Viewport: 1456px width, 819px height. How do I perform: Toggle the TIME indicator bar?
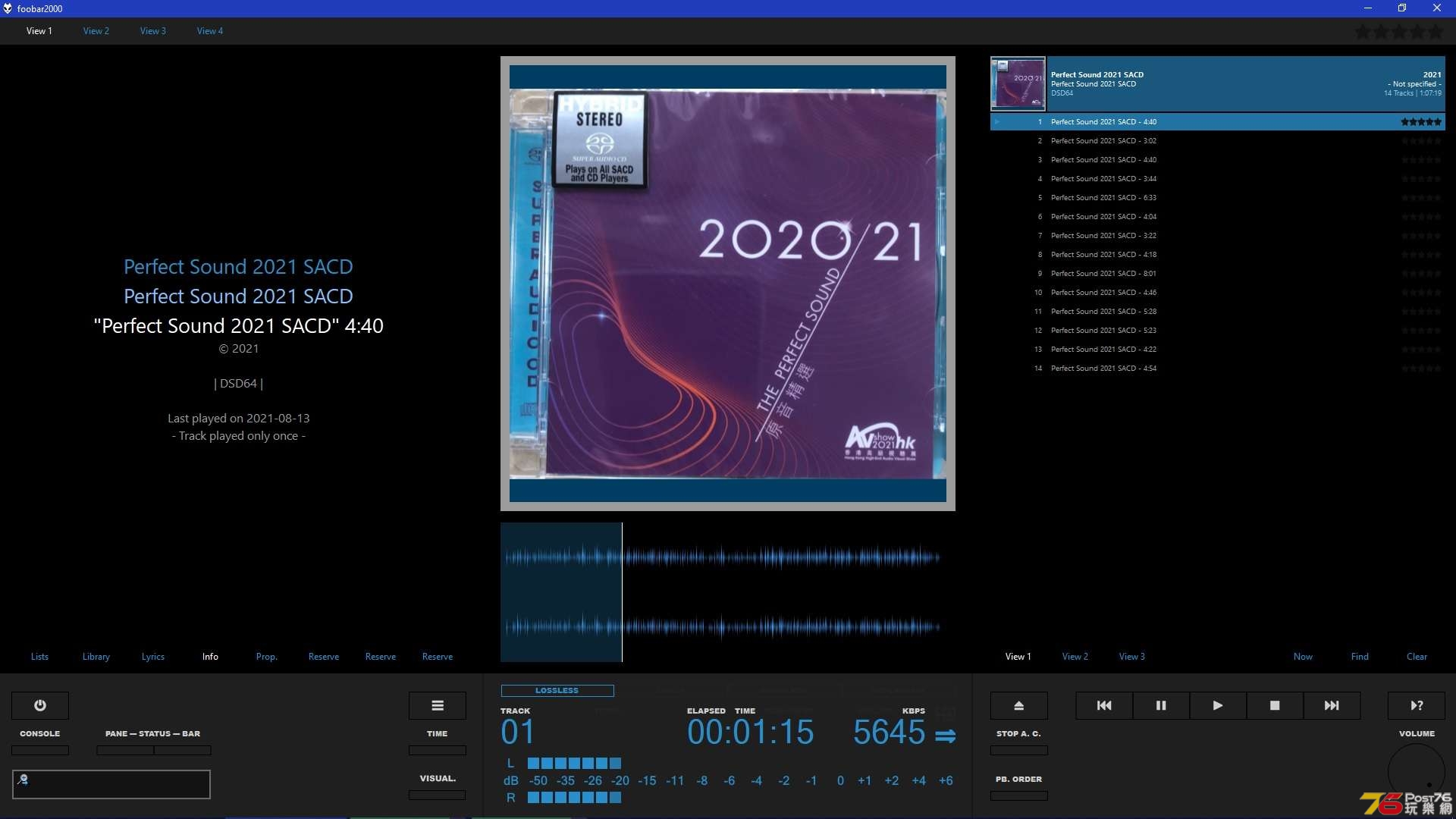(x=438, y=750)
